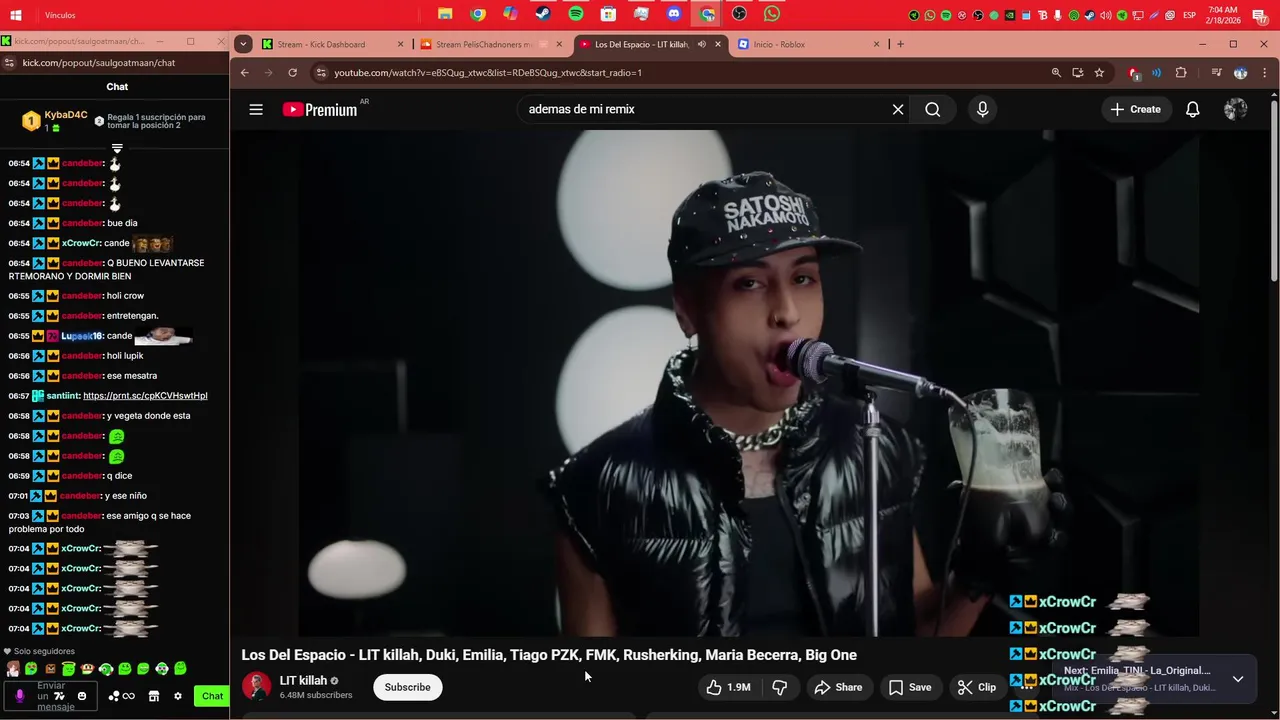This screenshot has width=1280, height=720.
Task: Open Chrome zoom magnifier in address bar
Action: [x=1056, y=73]
